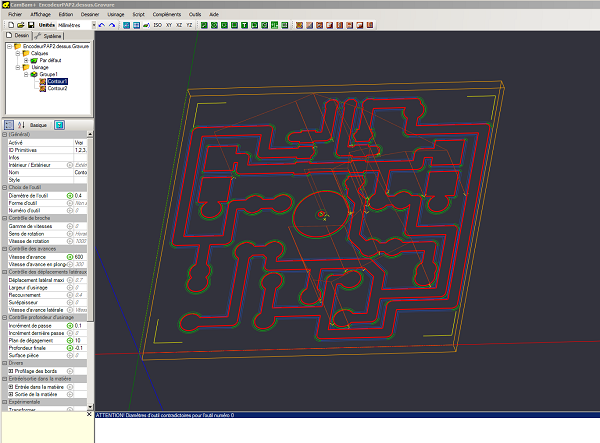Click alphabetical sort icon in property panel
600x443 pixels.
[21, 125]
